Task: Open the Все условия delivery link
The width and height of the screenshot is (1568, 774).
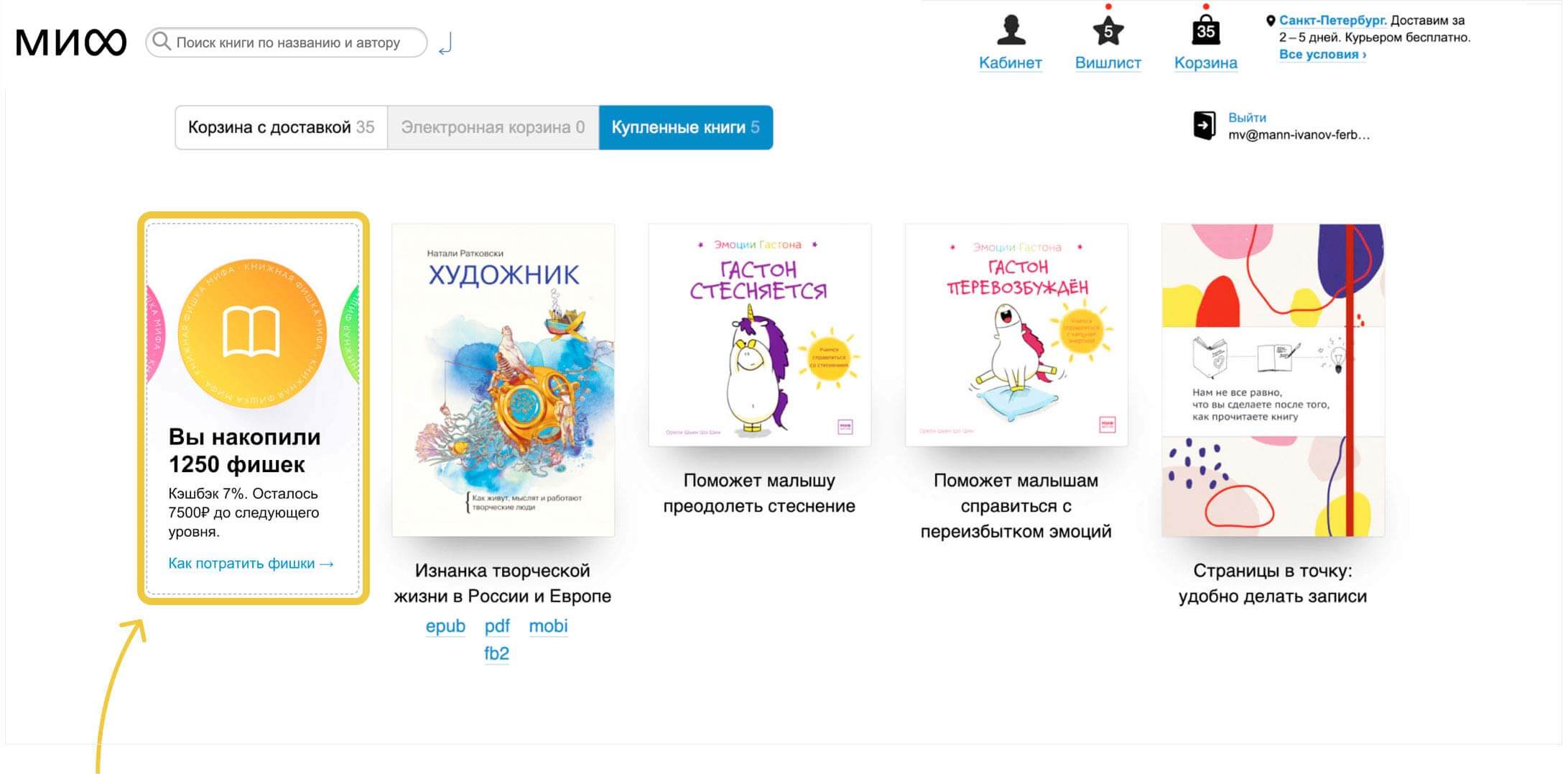Action: point(1322,55)
